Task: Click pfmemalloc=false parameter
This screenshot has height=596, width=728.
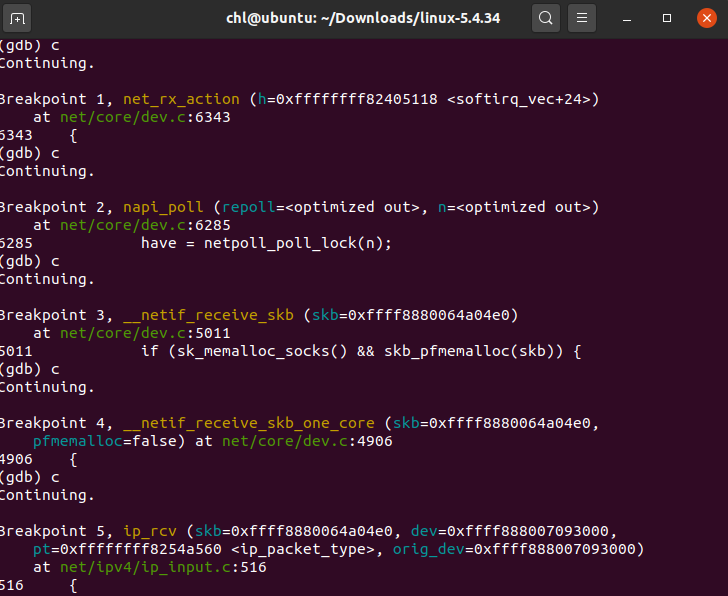Action: pos(104,441)
